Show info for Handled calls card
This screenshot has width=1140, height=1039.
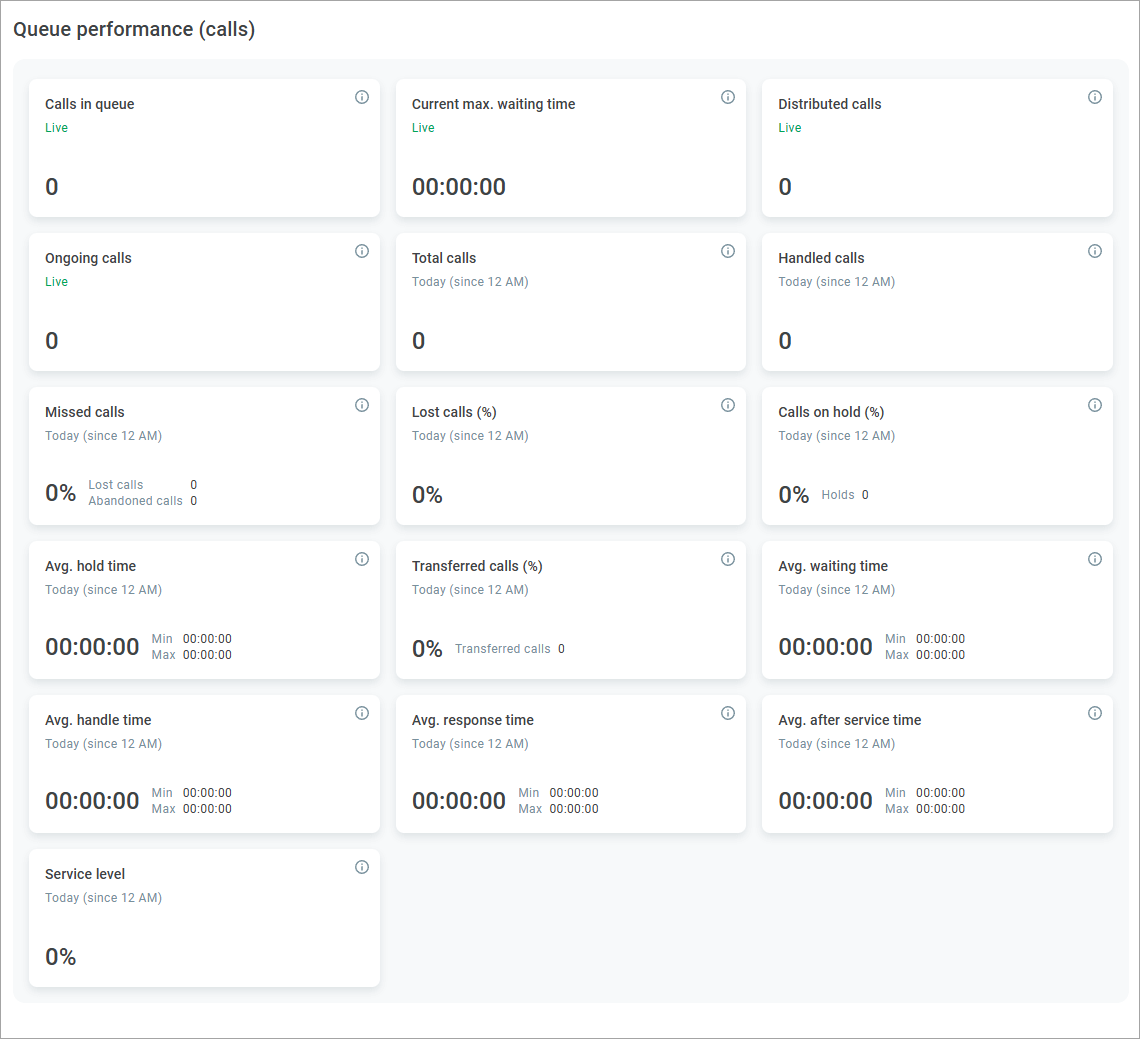pos(1095,251)
